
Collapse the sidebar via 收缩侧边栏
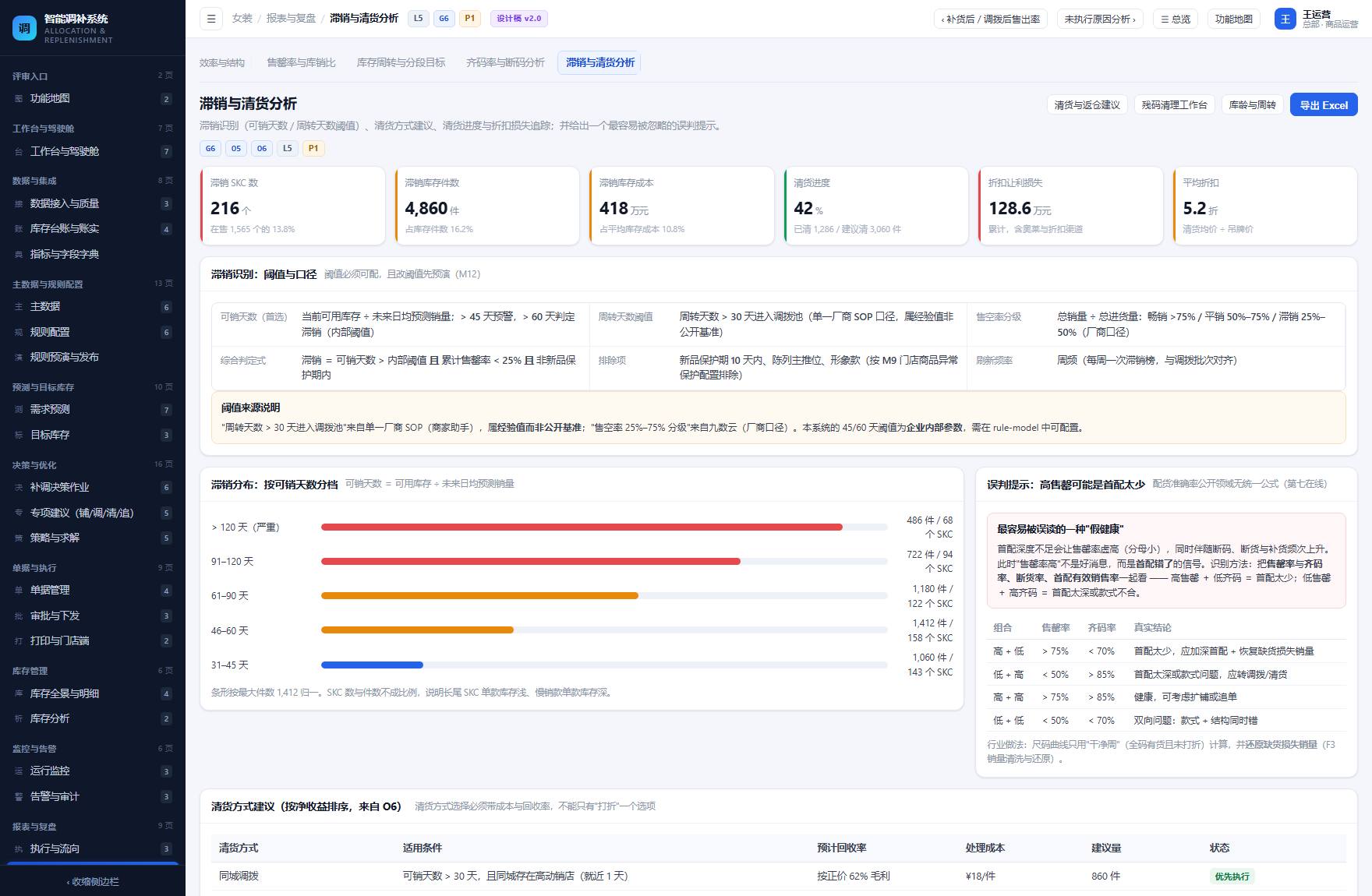pyautogui.click(x=93, y=881)
